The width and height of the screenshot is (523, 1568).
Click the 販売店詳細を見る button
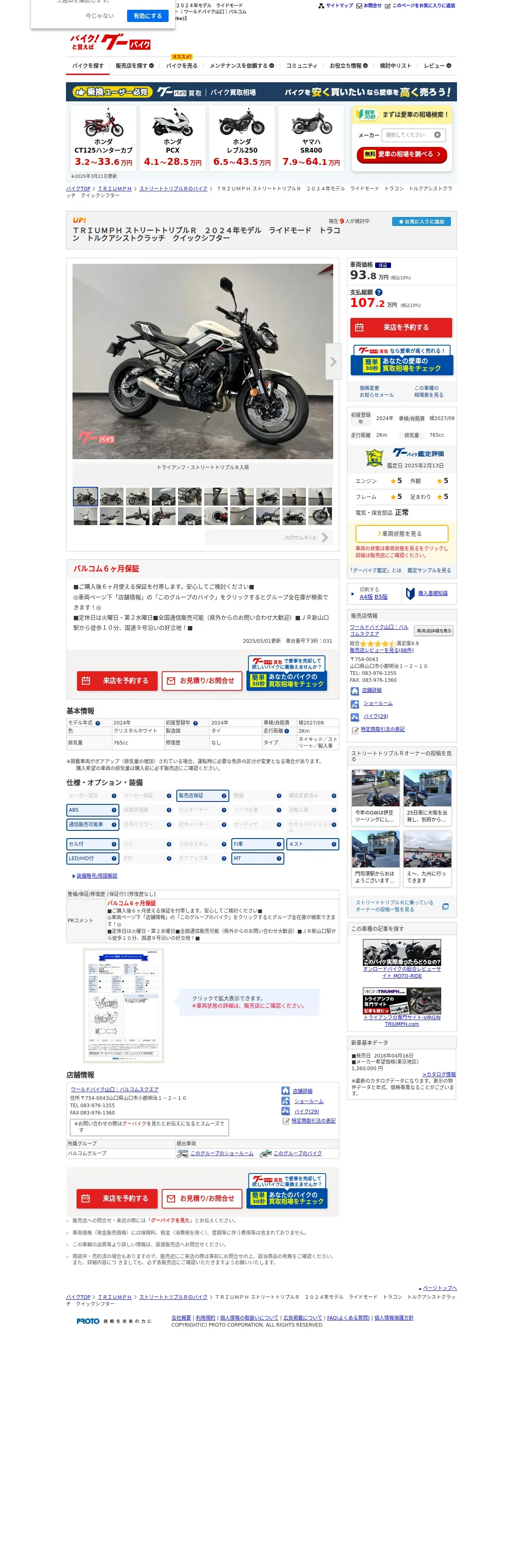tap(434, 631)
